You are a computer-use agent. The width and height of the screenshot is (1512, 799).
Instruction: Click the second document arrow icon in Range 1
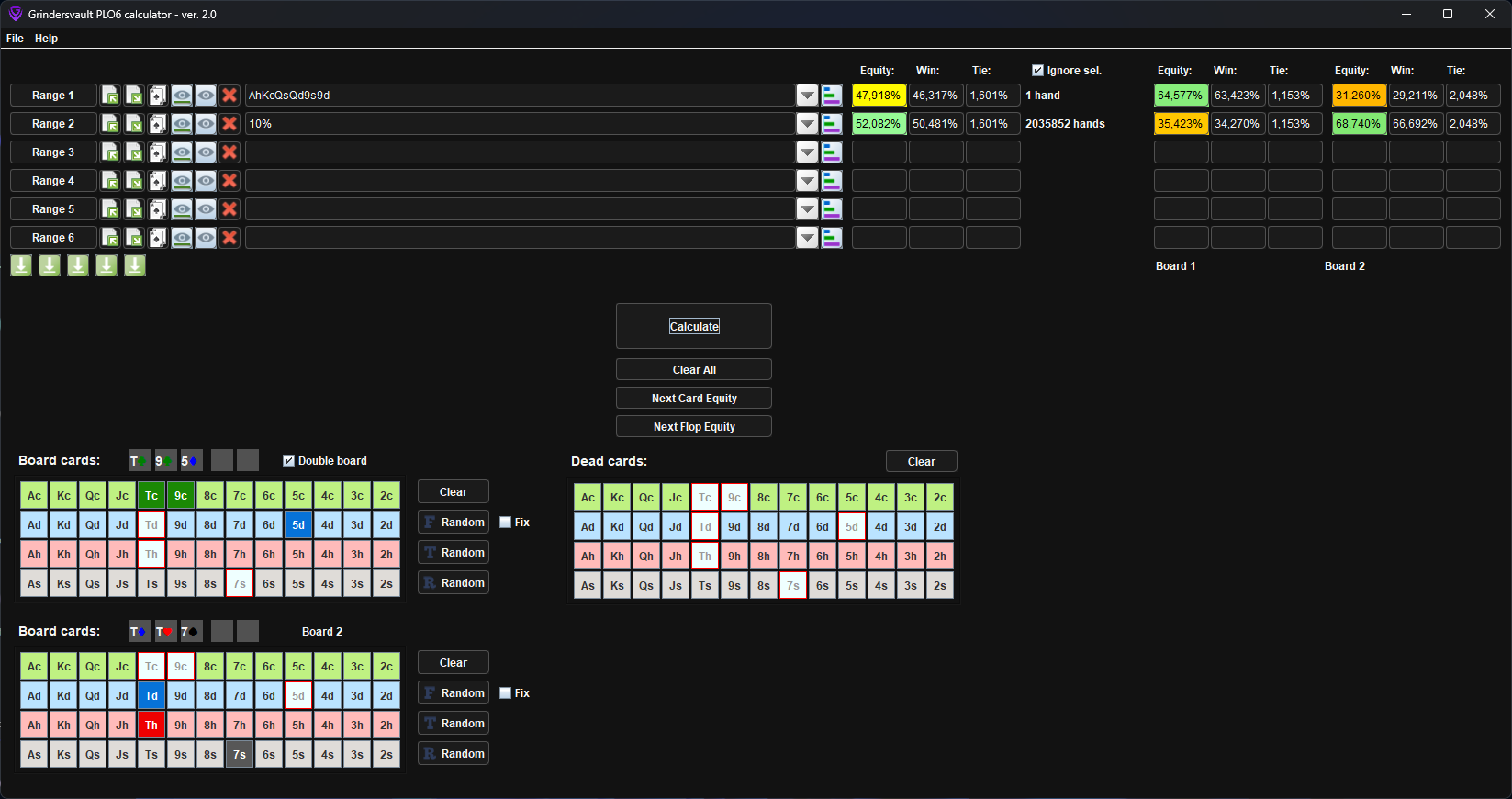coord(134,96)
